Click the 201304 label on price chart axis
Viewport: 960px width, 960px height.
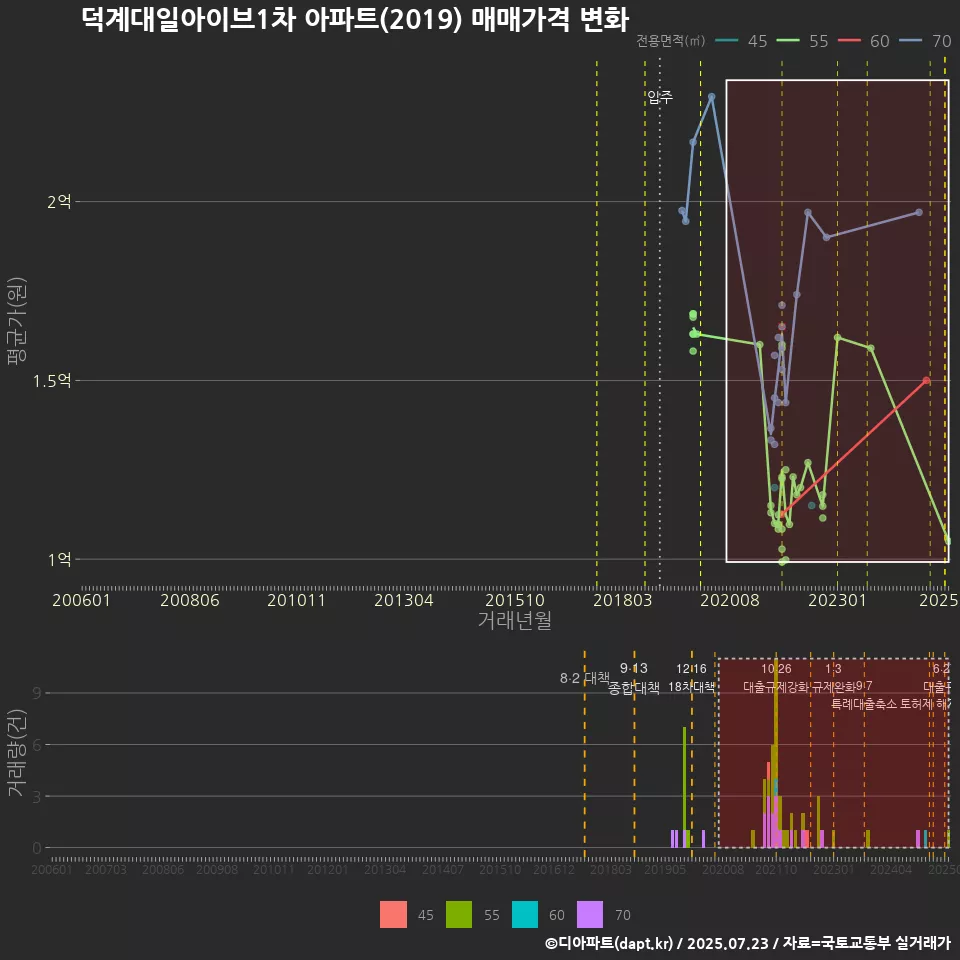(403, 600)
